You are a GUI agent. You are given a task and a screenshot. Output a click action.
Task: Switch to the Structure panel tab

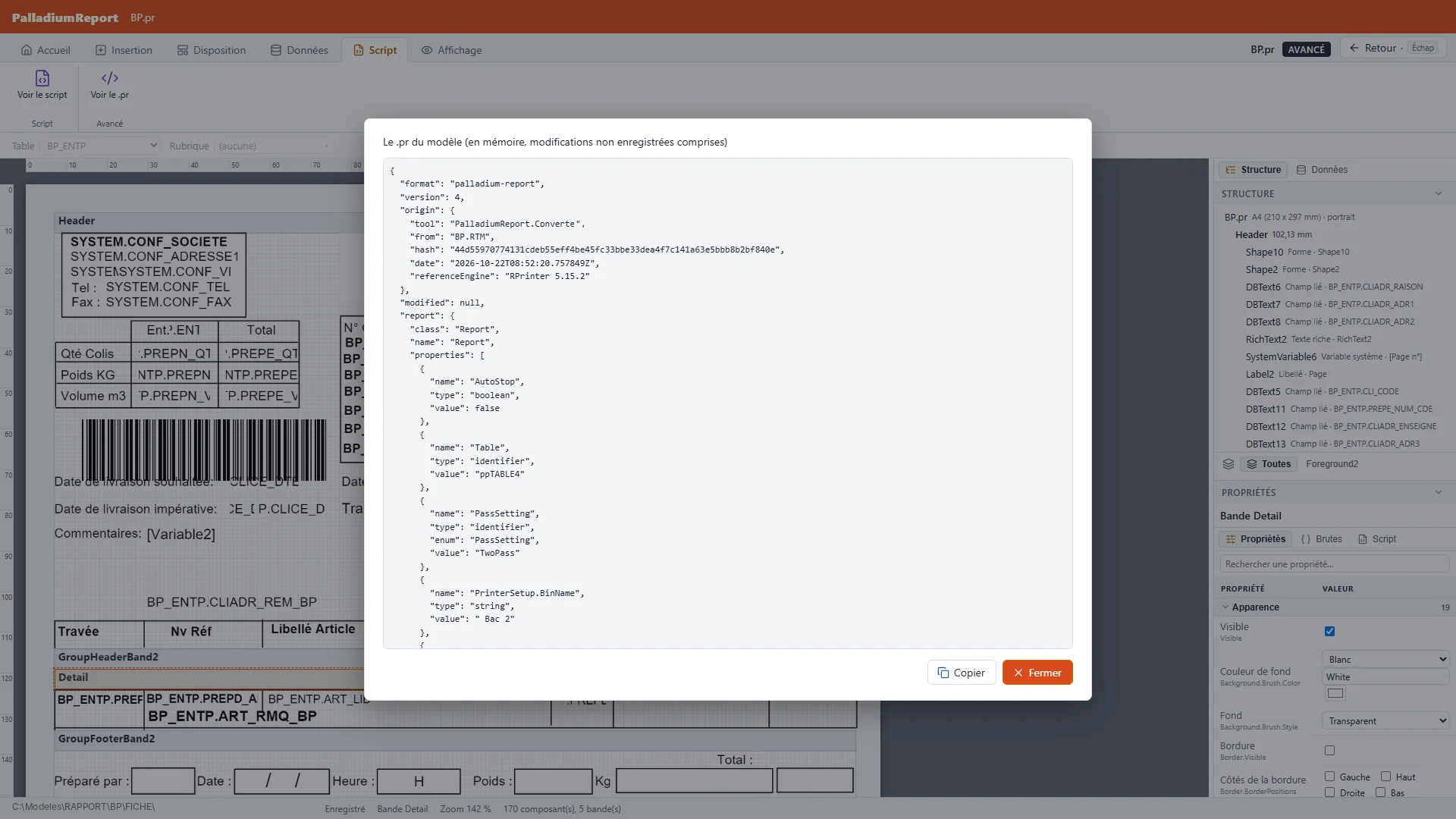[x=1254, y=170]
